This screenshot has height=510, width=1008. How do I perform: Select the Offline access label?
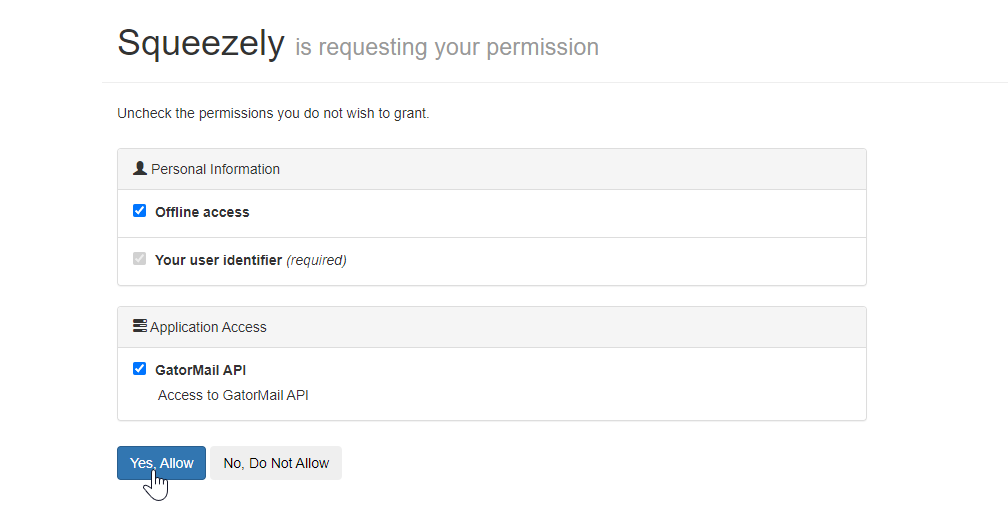[202, 212]
